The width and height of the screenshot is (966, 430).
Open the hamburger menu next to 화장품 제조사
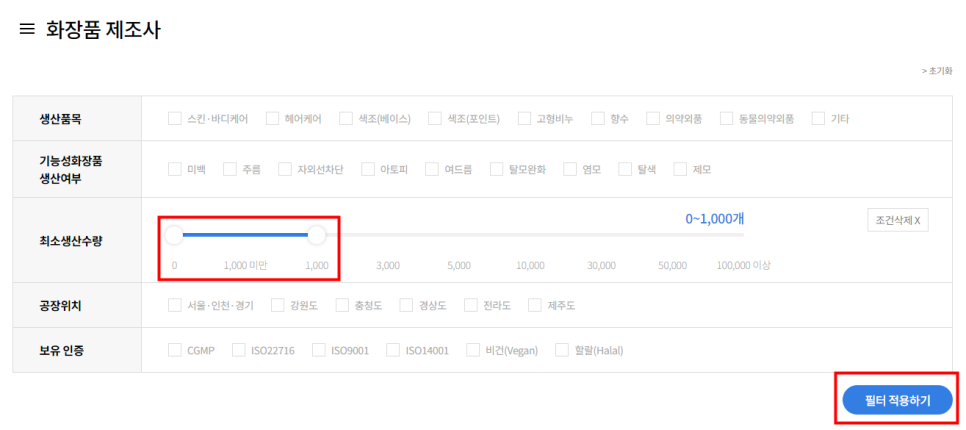pos(27,30)
